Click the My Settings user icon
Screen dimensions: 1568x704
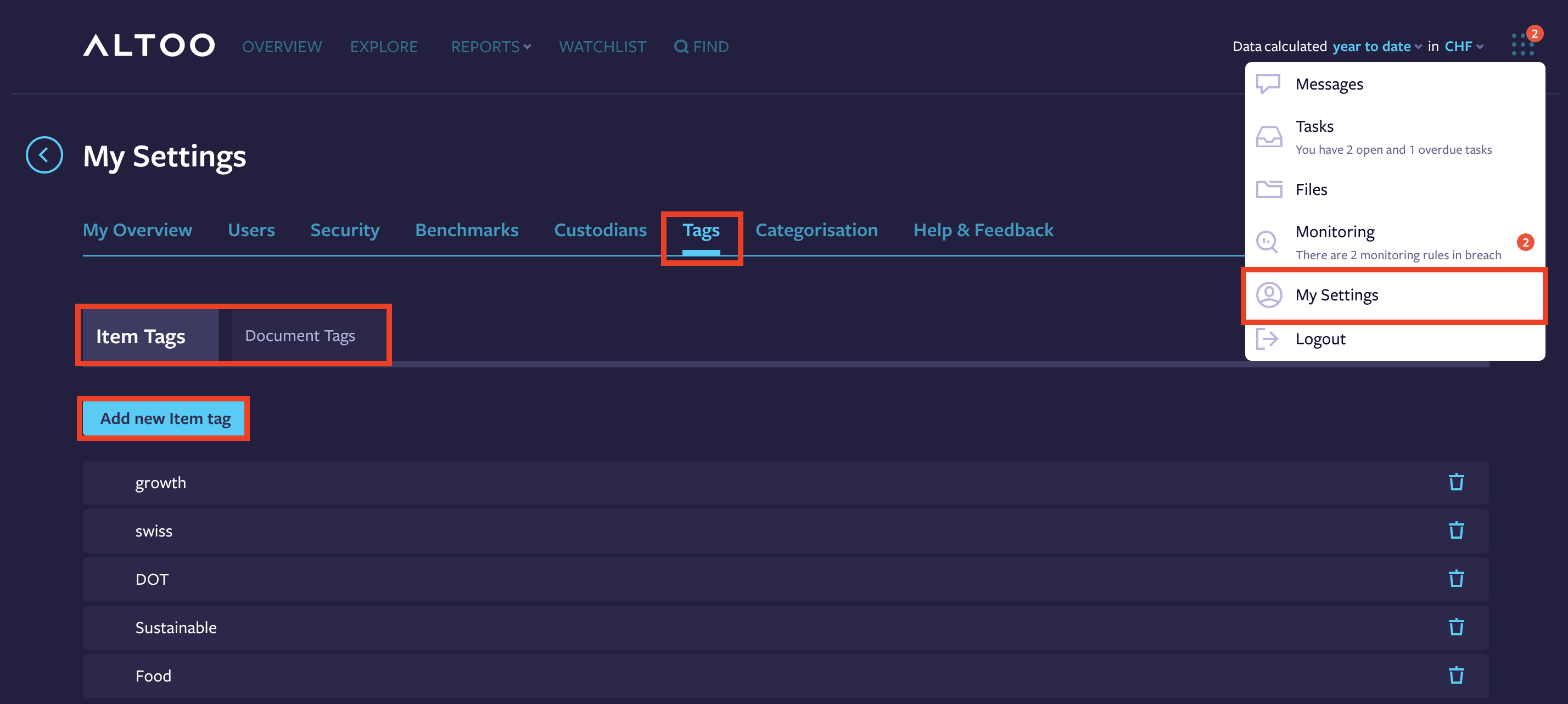pos(1269,295)
